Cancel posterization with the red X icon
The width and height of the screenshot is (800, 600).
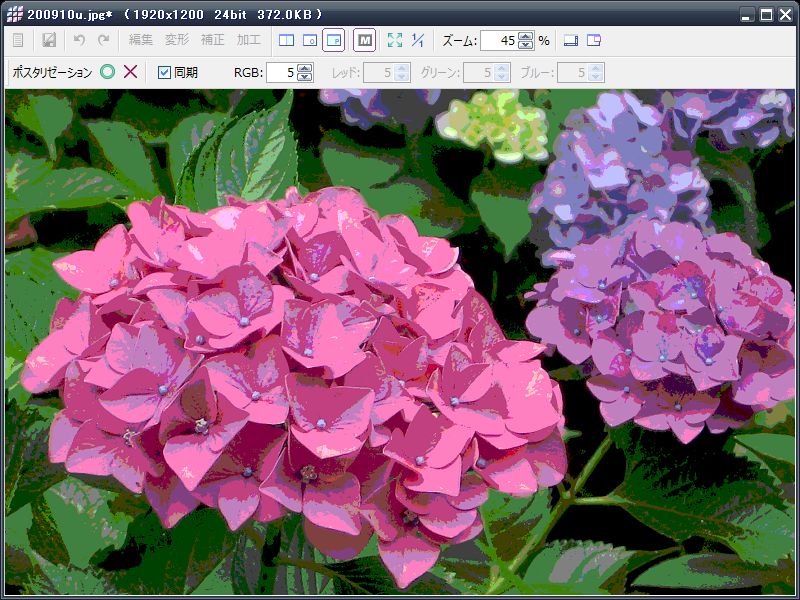pos(130,72)
